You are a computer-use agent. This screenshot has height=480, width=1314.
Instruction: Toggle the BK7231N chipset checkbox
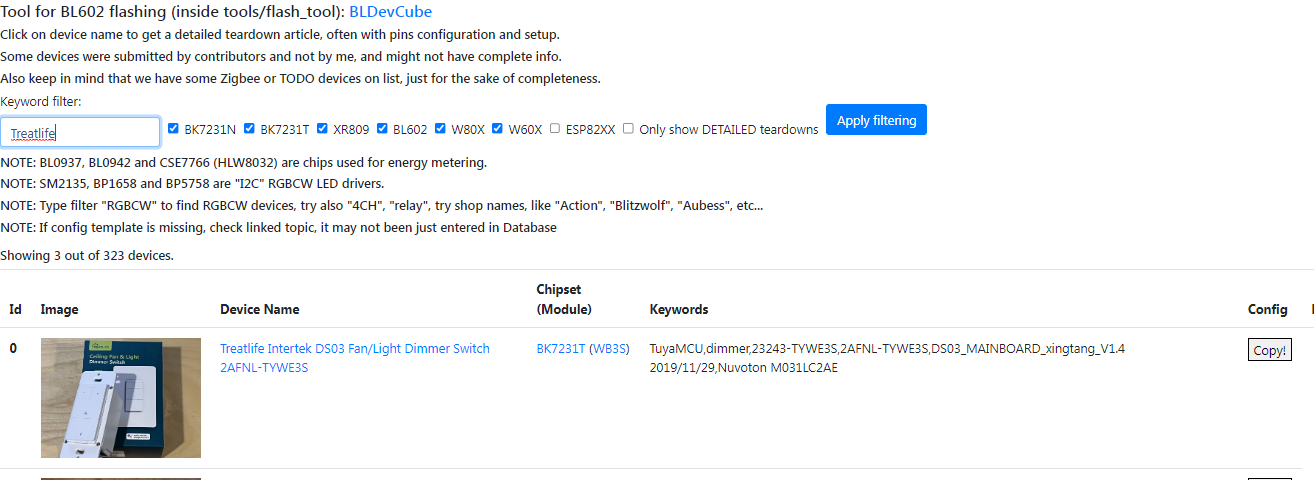(x=173, y=129)
